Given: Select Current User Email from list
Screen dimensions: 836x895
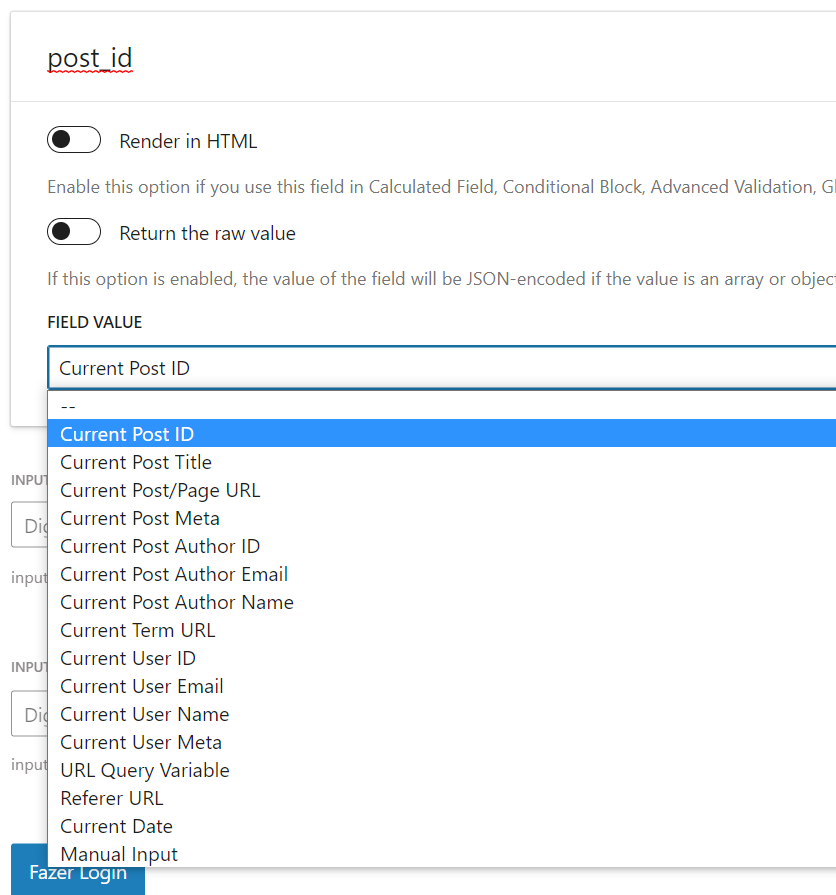Looking at the screenshot, I should (x=141, y=686).
